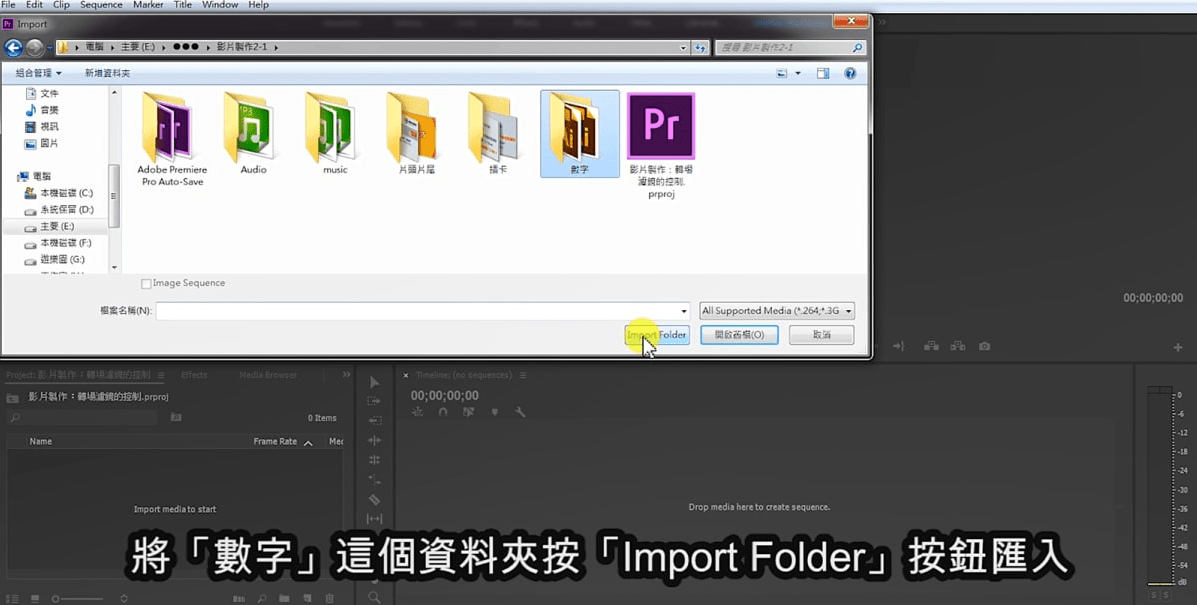The height and width of the screenshot is (605, 1197).
Task: Toggle Linked Selection in the Timeline header
Action: tap(468, 412)
